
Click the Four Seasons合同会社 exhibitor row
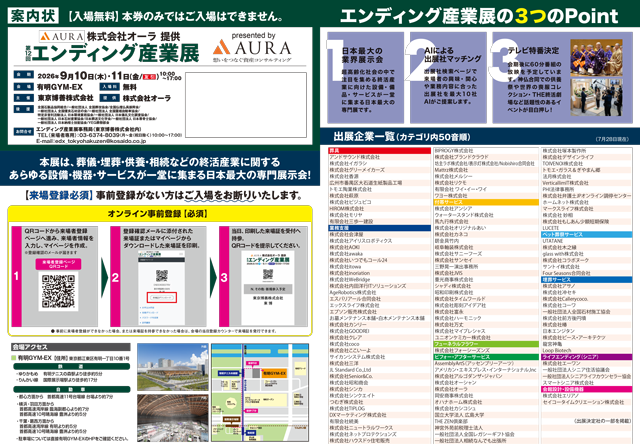click(586, 273)
